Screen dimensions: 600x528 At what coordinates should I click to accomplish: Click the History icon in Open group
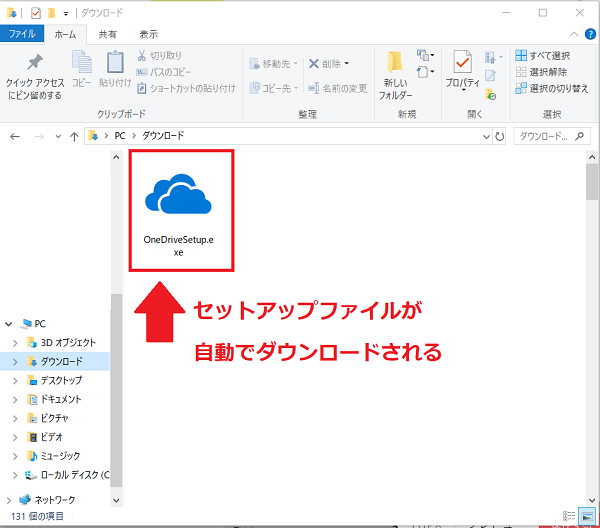[x=491, y=94]
